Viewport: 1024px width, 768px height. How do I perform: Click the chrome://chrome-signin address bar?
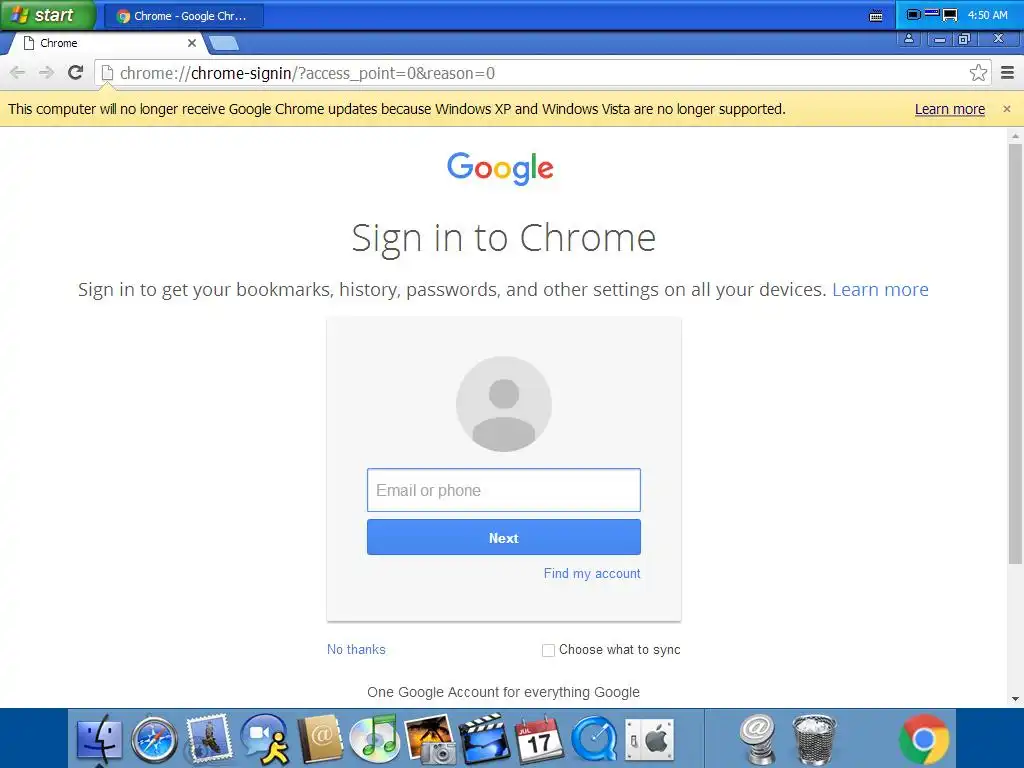point(542,72)
